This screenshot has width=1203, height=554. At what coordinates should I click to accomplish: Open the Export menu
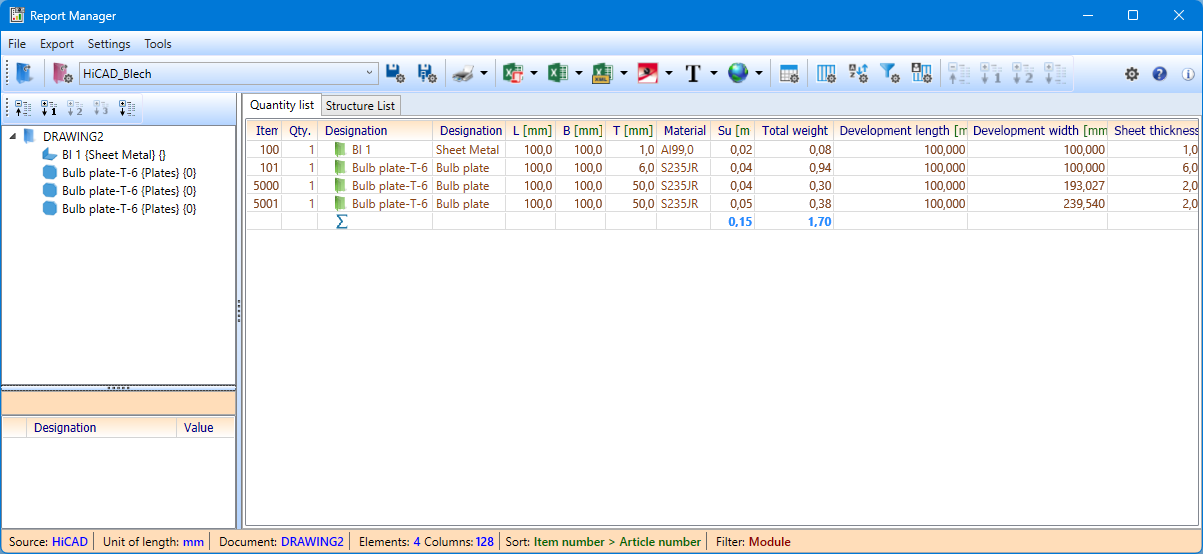pos(57,44)
